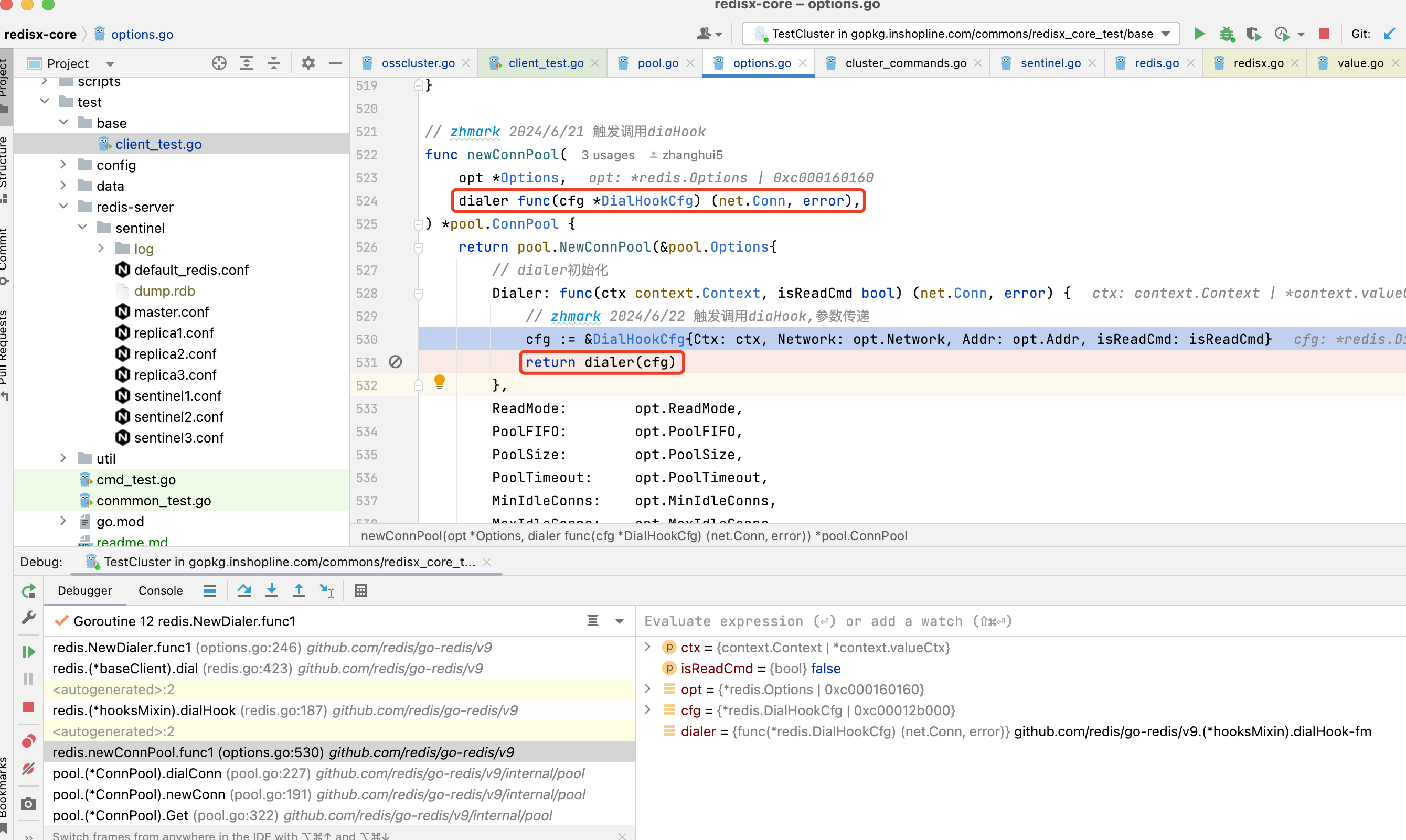Click the Step Out button
The image size is (1406, 840).
(x=299, y=590)
